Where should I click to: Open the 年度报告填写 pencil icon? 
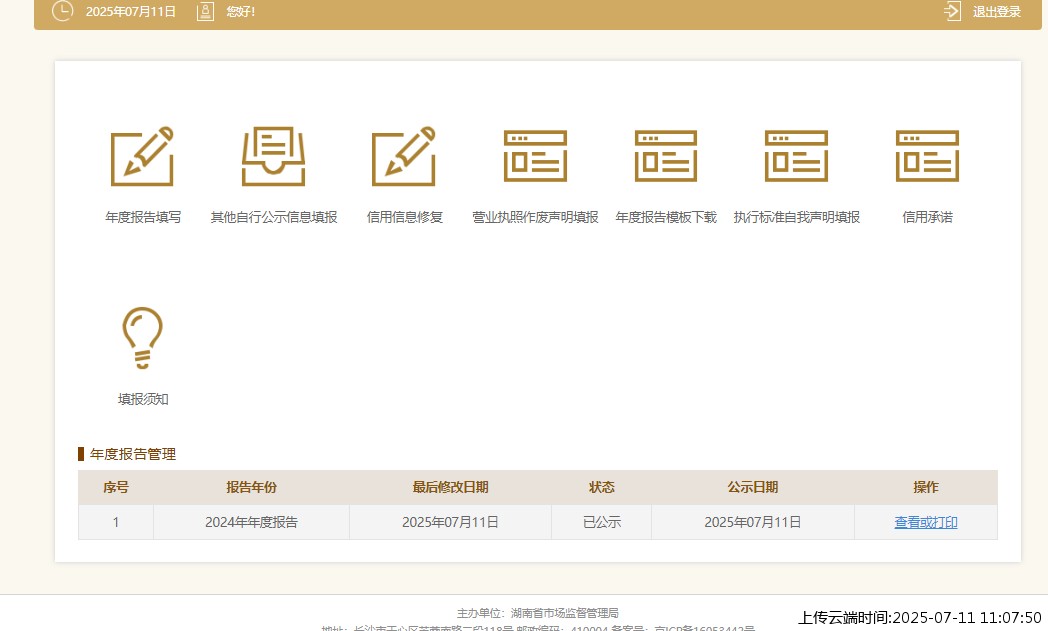coord(142,156)
